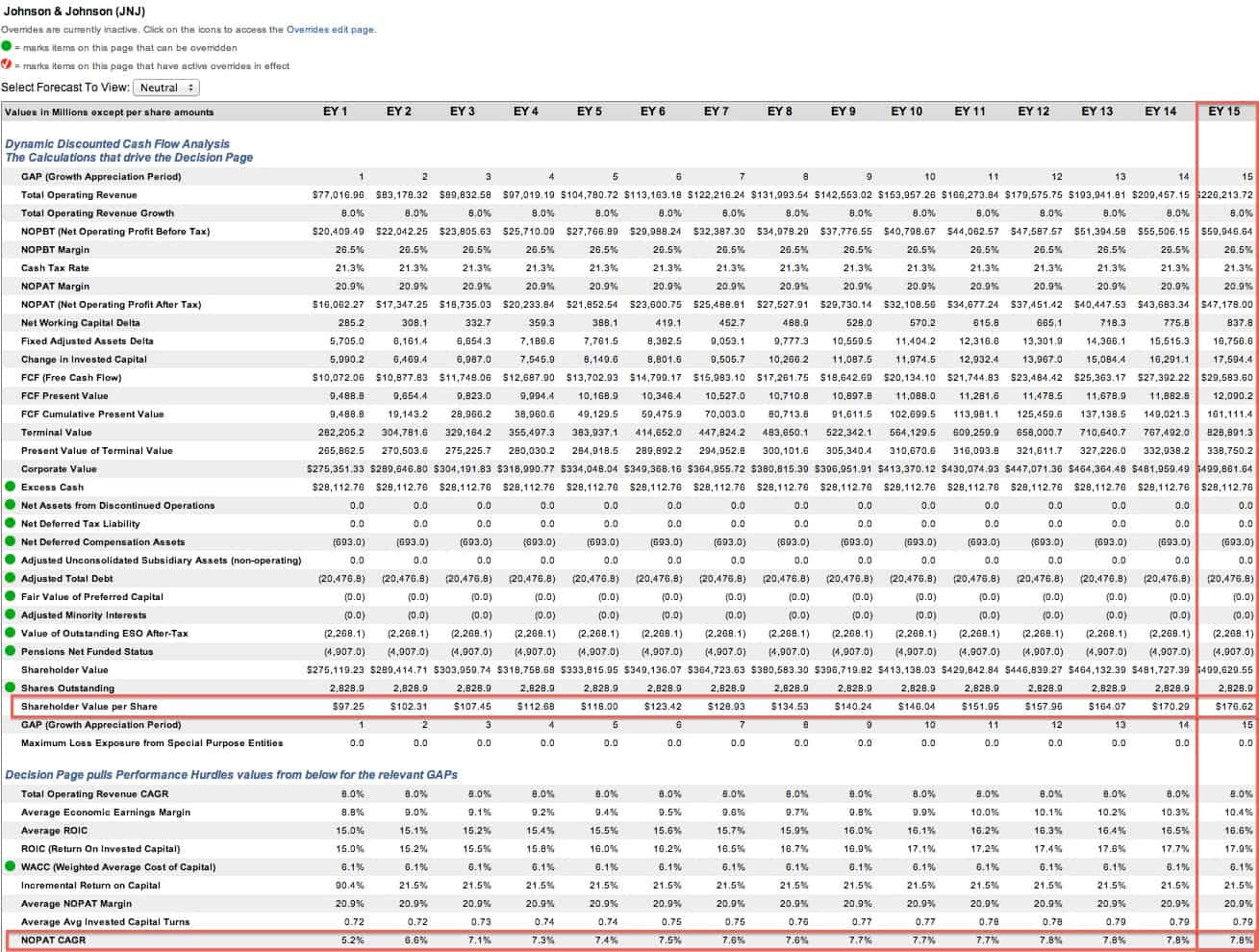Click the EY 8 column header
The width and height of the screenshot is (1259, 952).
tap(780, 112)
